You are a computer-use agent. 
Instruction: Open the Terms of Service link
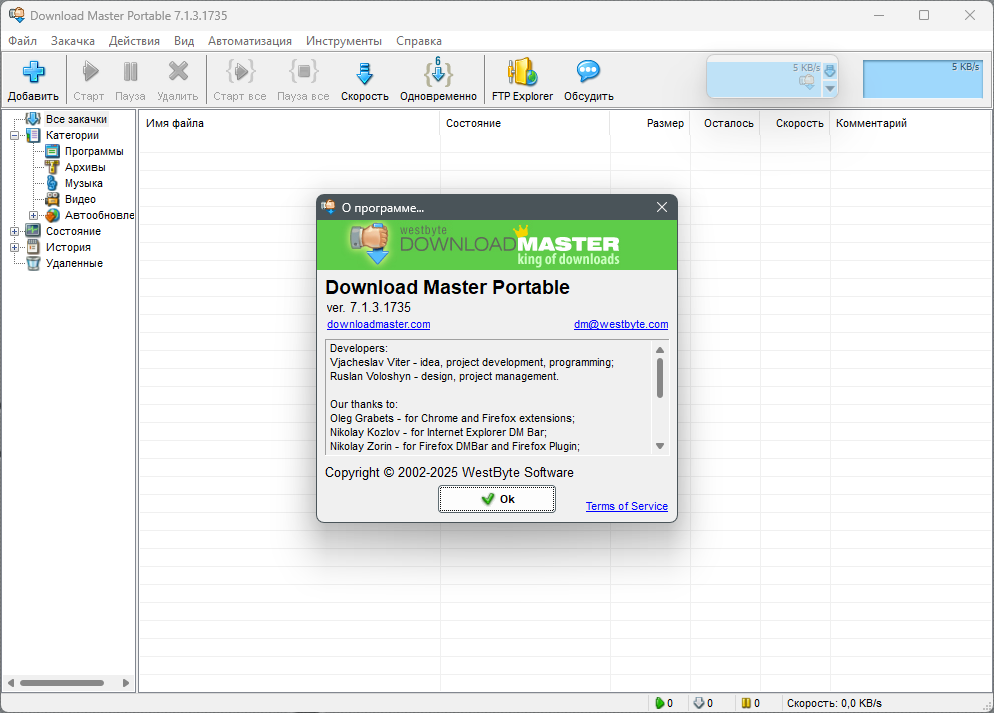[626, 506]
